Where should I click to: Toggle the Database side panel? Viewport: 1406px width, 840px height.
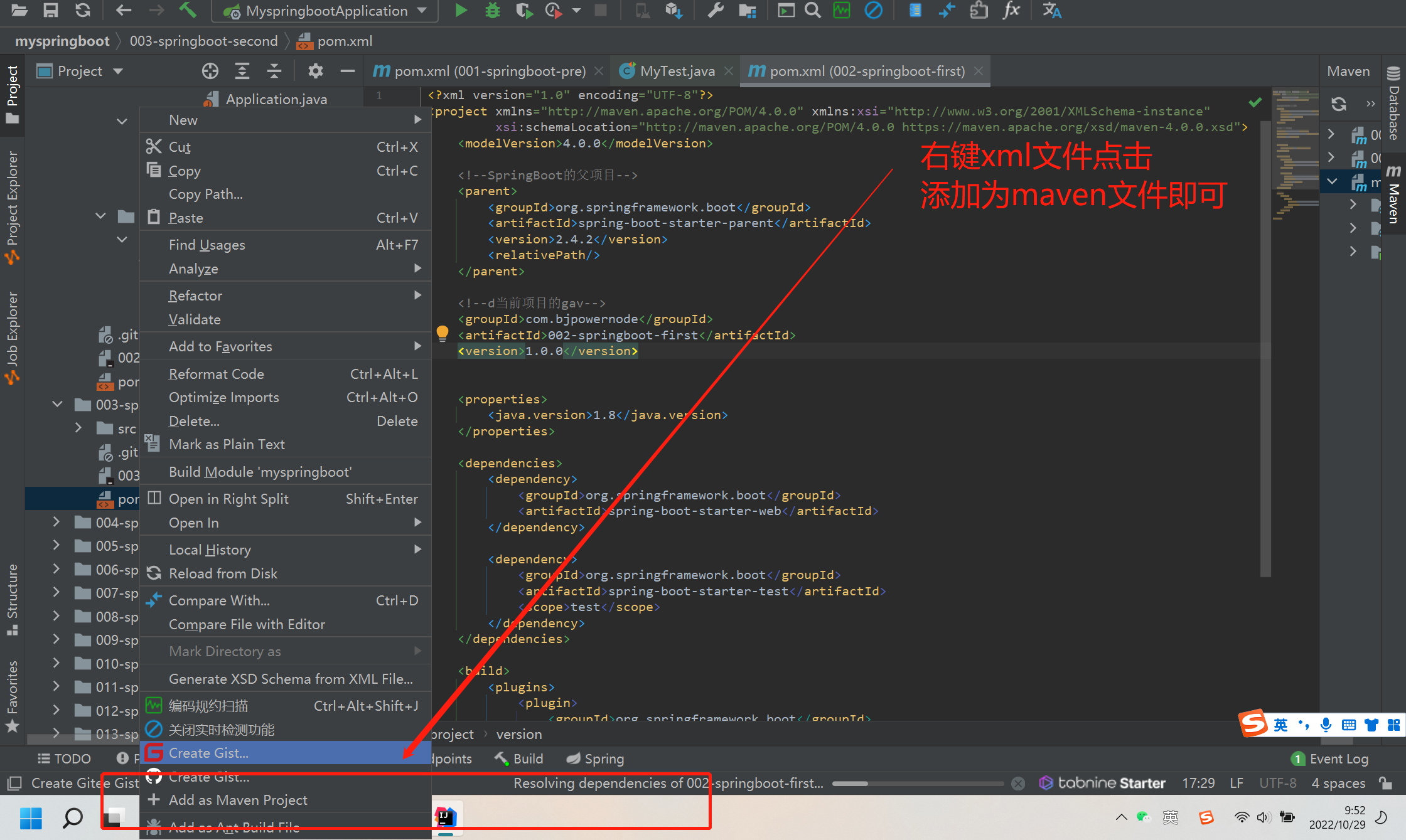[x=1394, y=104]
